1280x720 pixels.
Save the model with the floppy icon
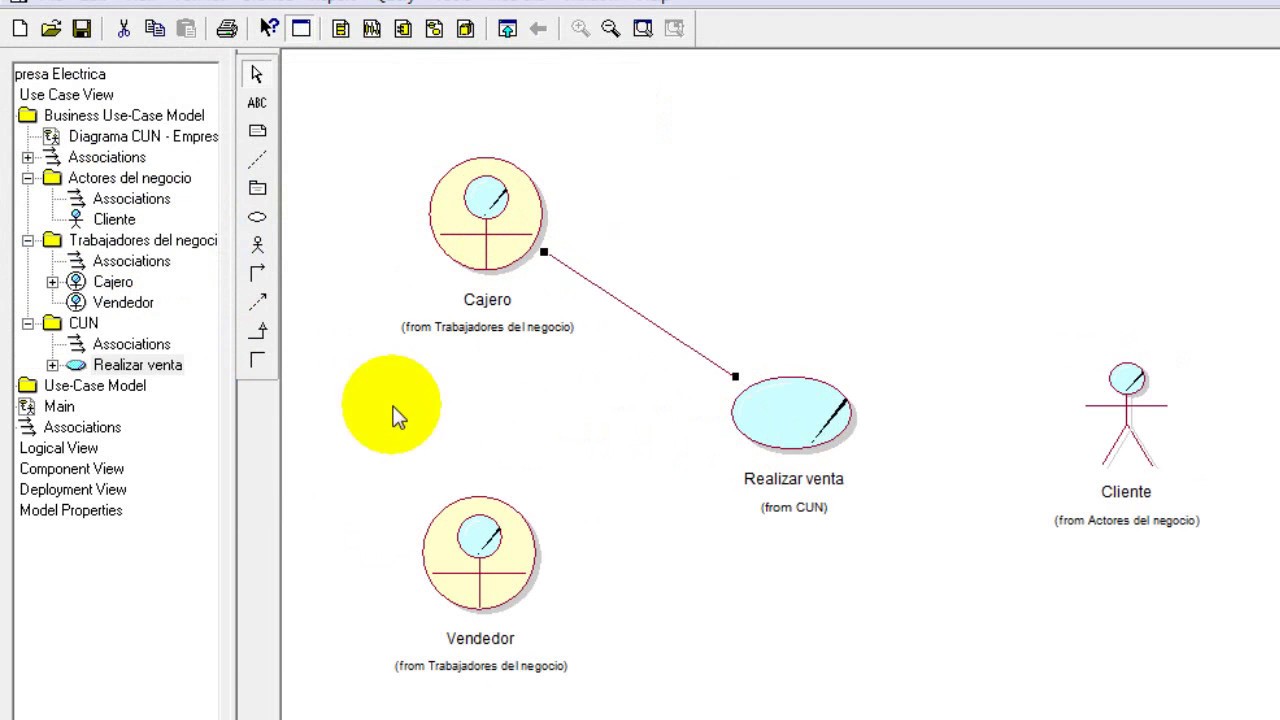pos(82,29)
